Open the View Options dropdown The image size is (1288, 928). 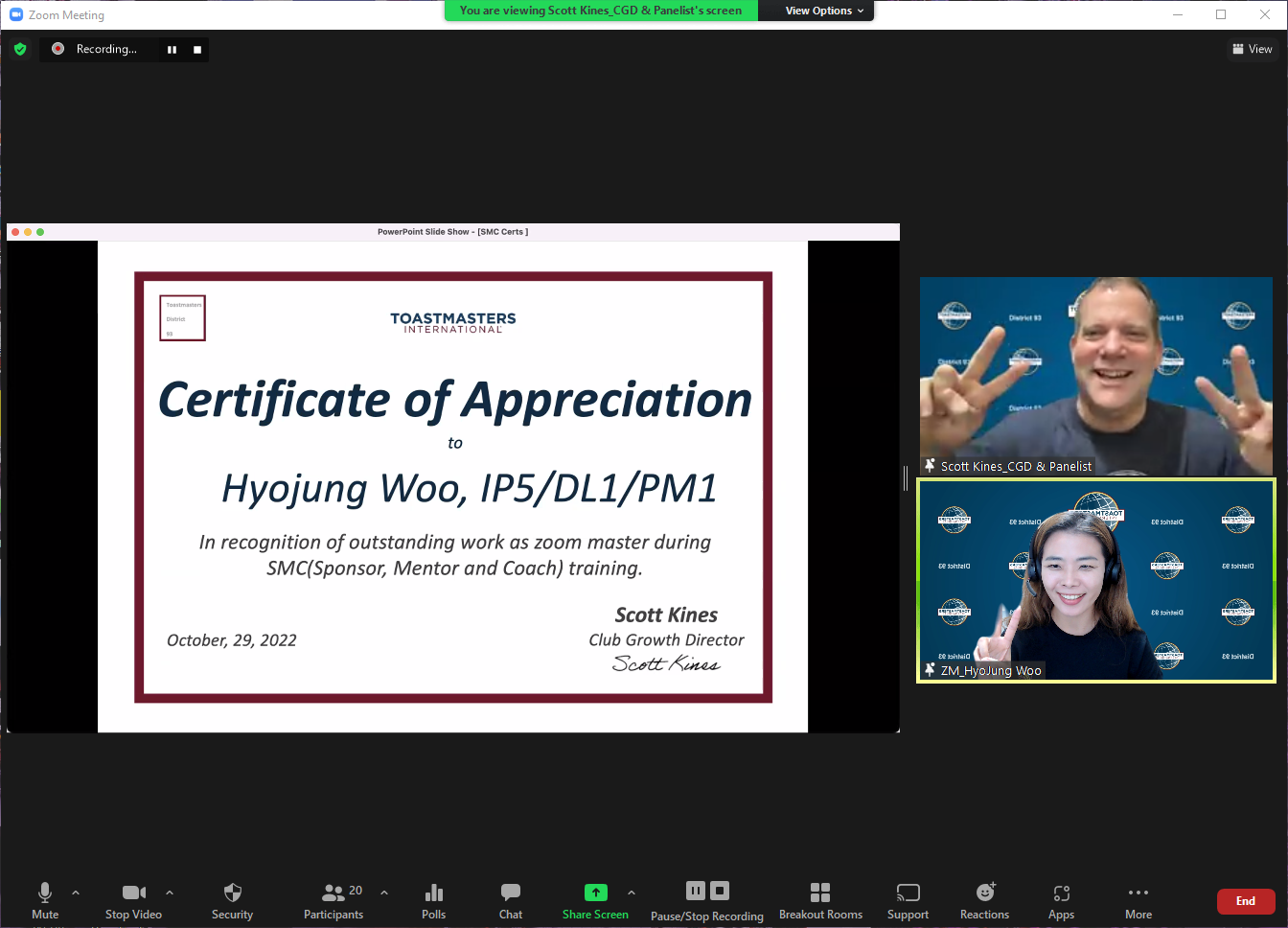coord(824,11)
